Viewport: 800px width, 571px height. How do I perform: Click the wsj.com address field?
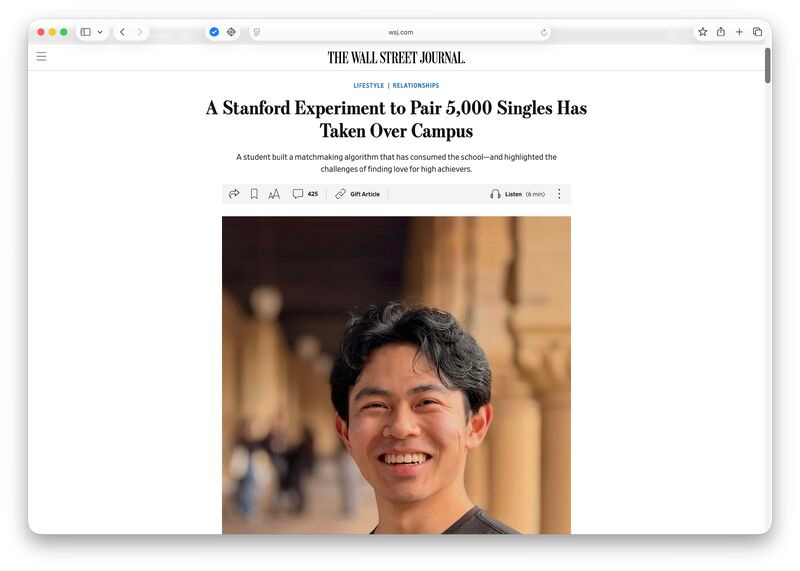tap(401, 32)
